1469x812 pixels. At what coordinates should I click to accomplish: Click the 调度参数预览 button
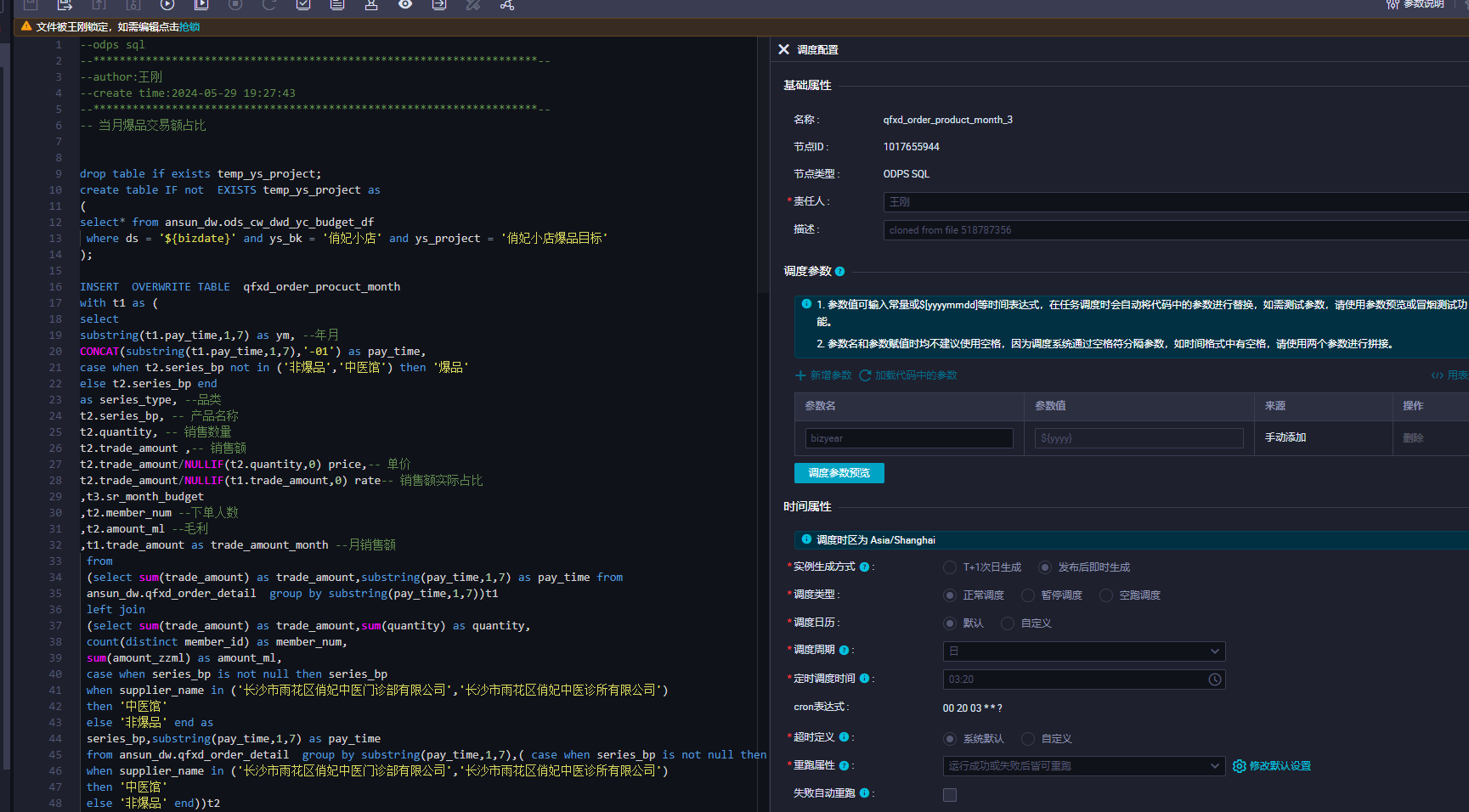coord(839,473)
